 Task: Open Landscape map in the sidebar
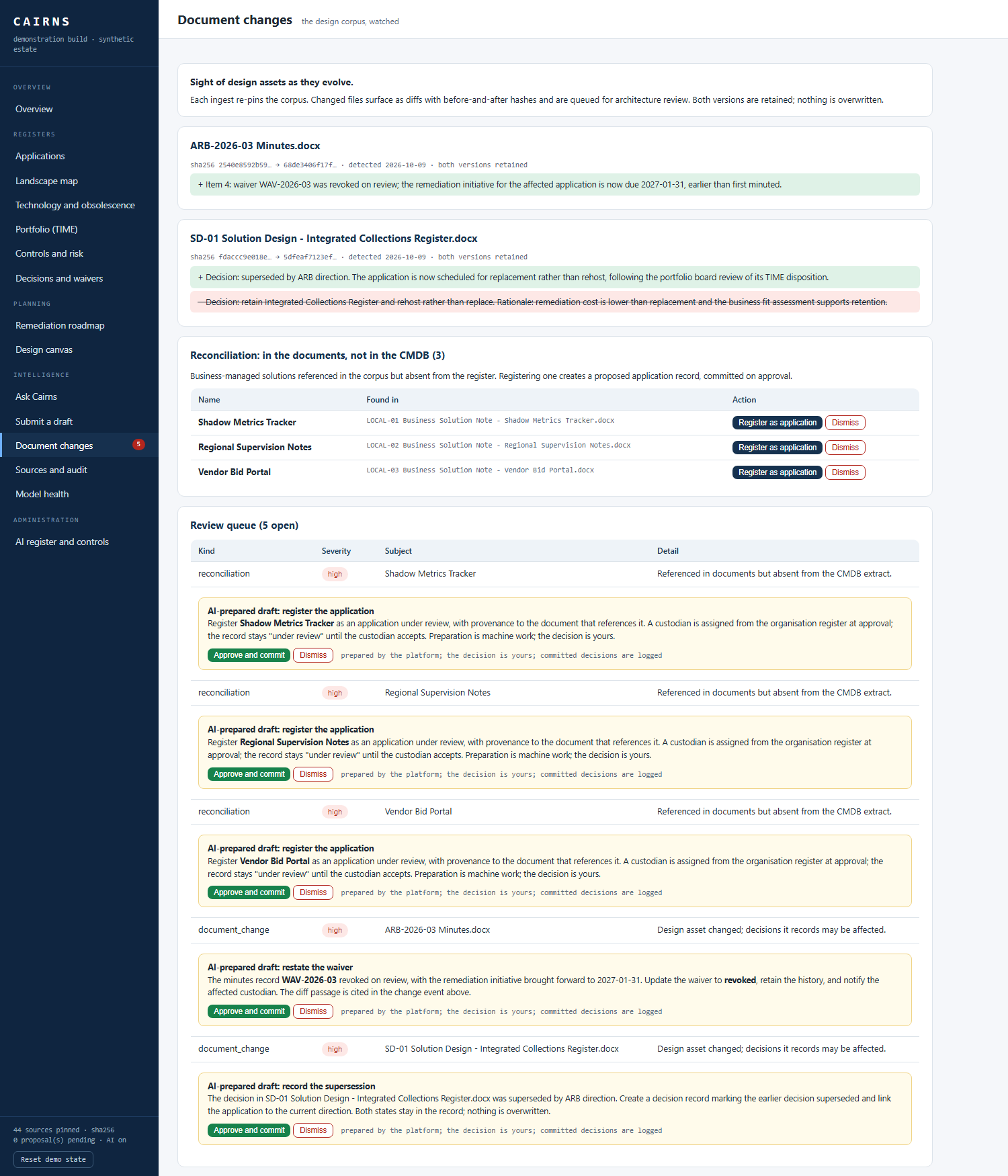[x=46, y=181]
